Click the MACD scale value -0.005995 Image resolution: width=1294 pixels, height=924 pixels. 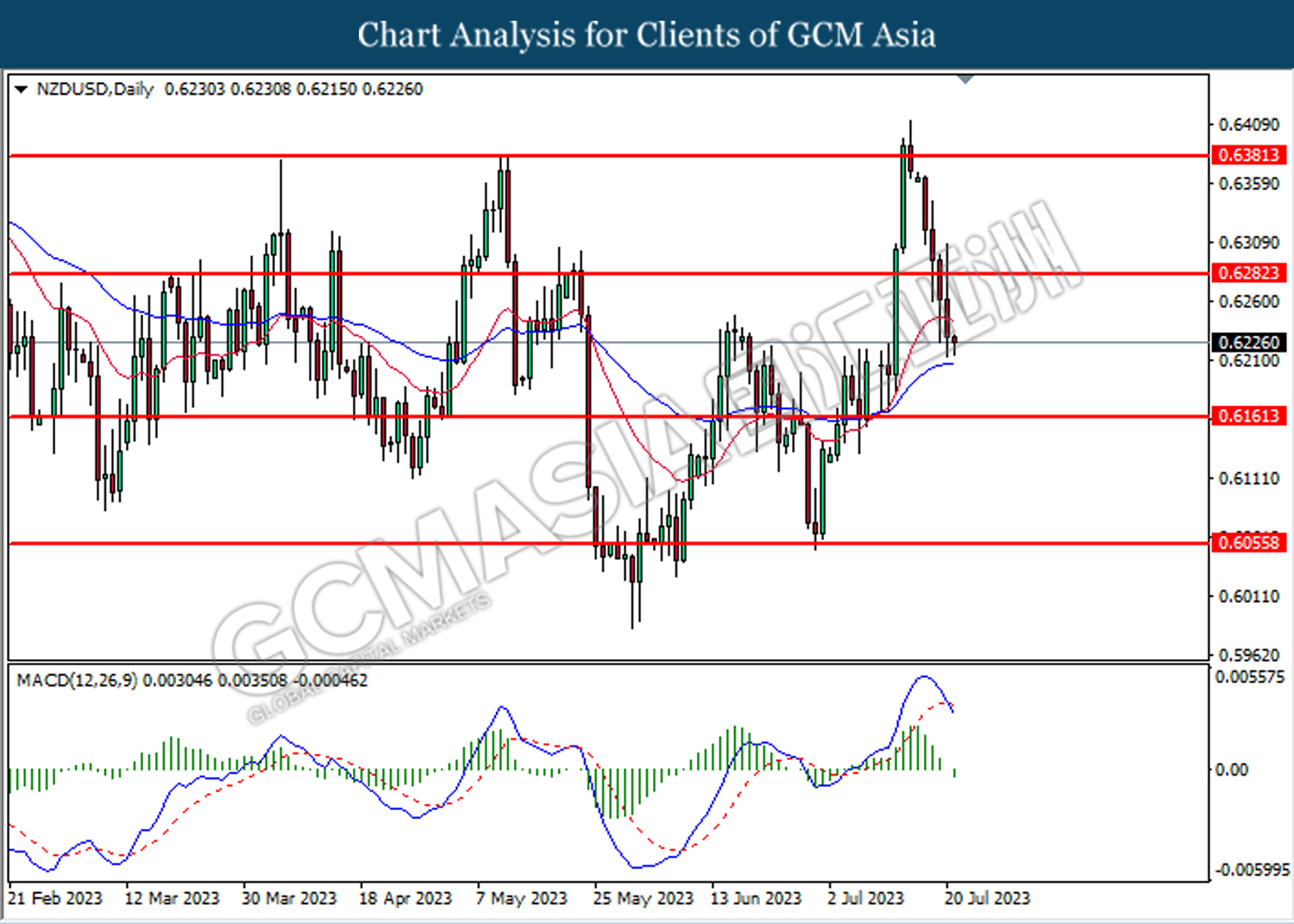click(x=1251, y=870)
